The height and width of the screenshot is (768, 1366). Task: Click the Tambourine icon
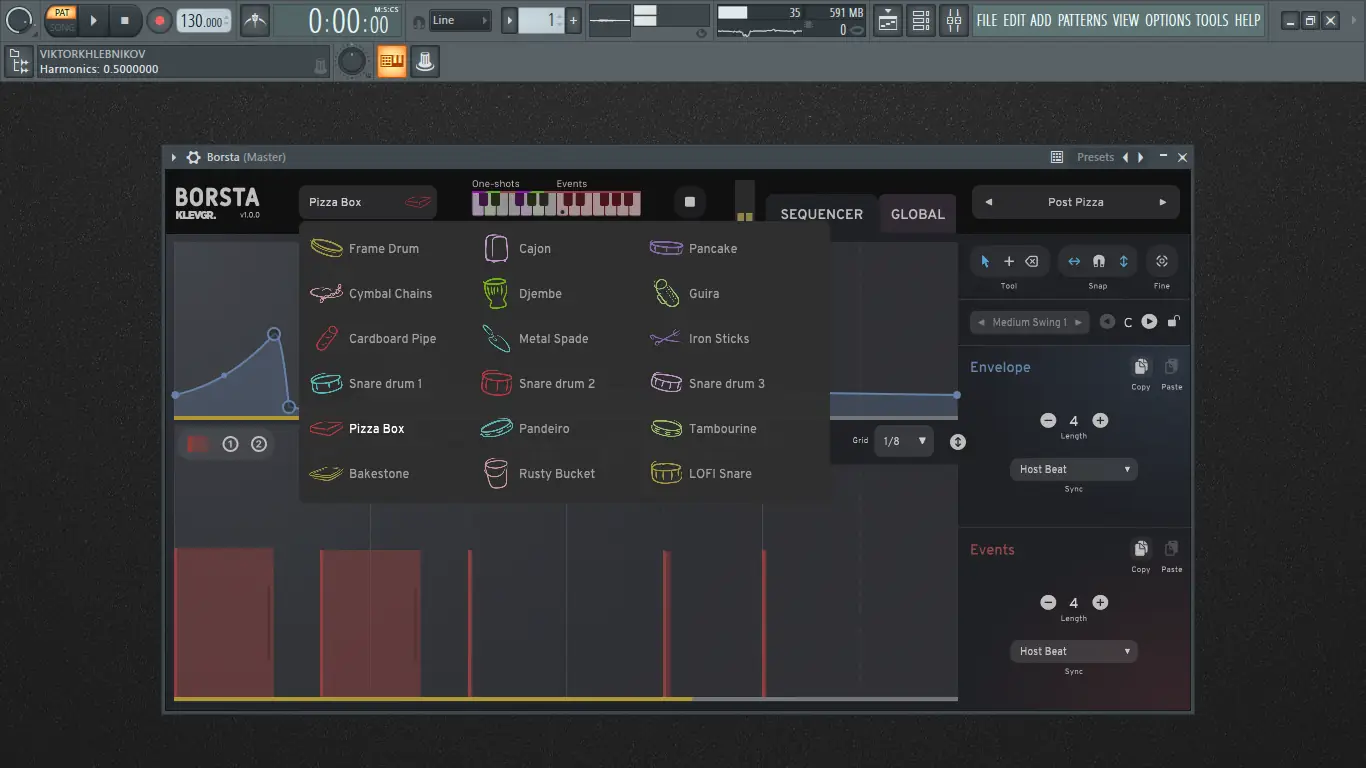(x=666, y=428)
